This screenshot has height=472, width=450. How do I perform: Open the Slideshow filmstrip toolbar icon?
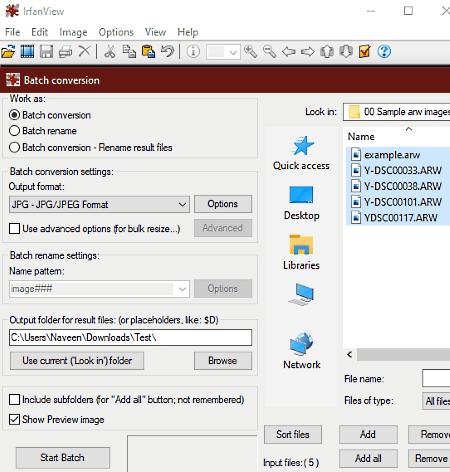(27, 52)
